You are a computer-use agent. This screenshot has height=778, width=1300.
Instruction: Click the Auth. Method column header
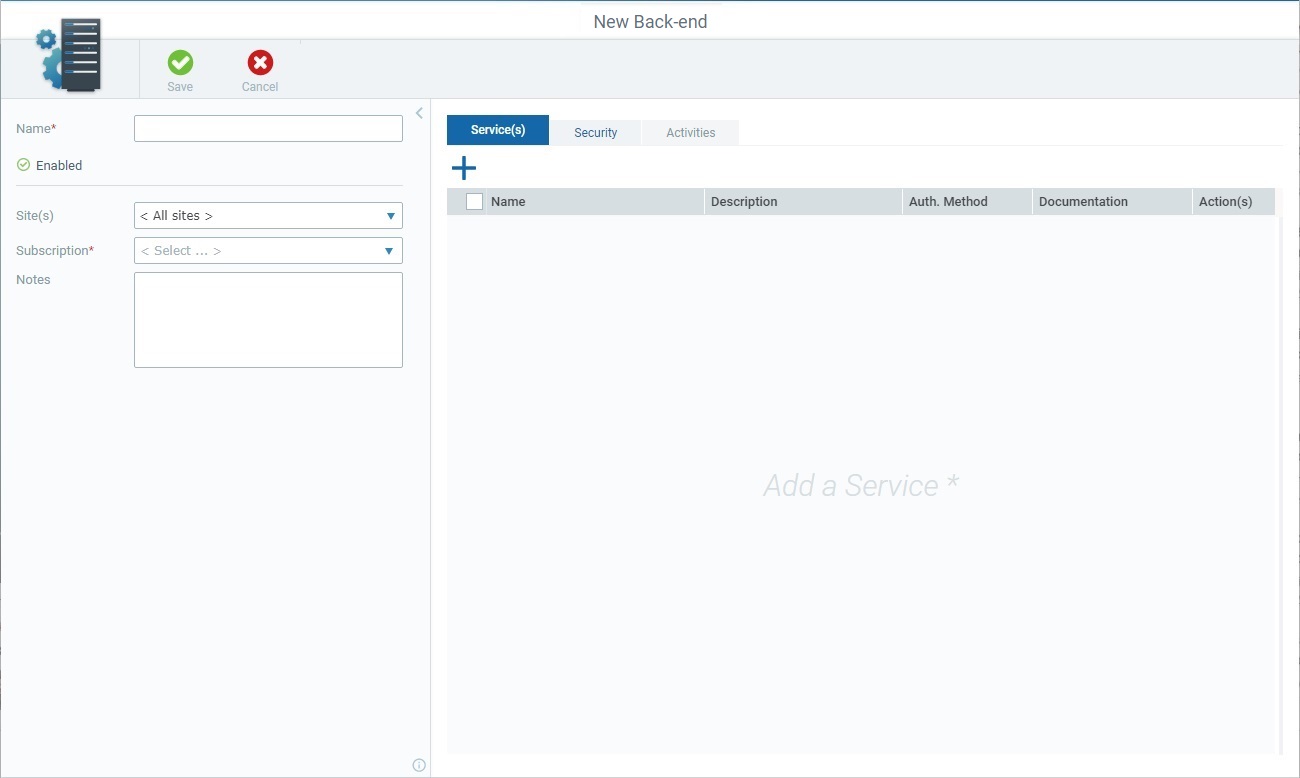pos(948,201)
